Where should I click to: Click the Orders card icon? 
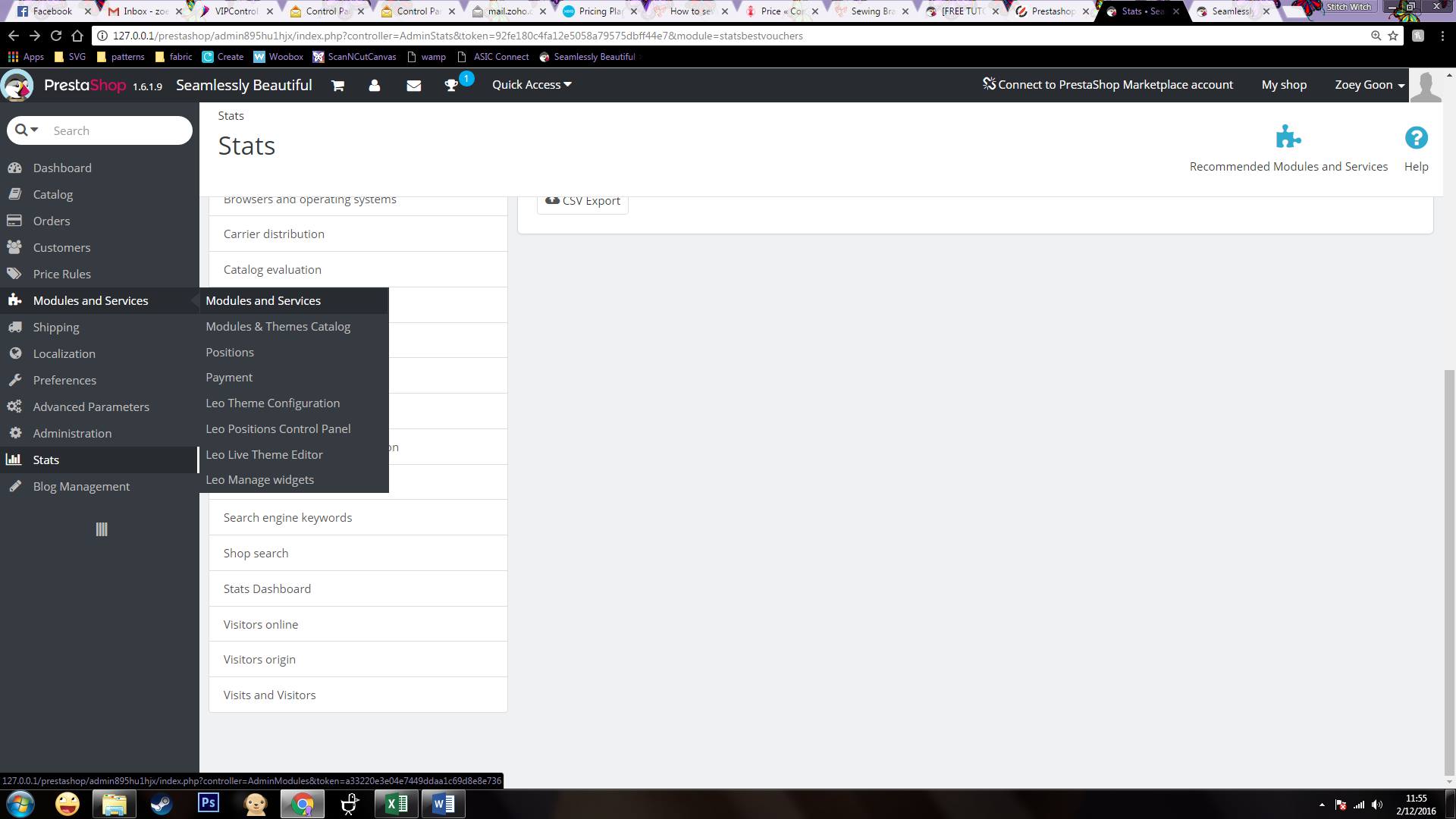[14, 221]
